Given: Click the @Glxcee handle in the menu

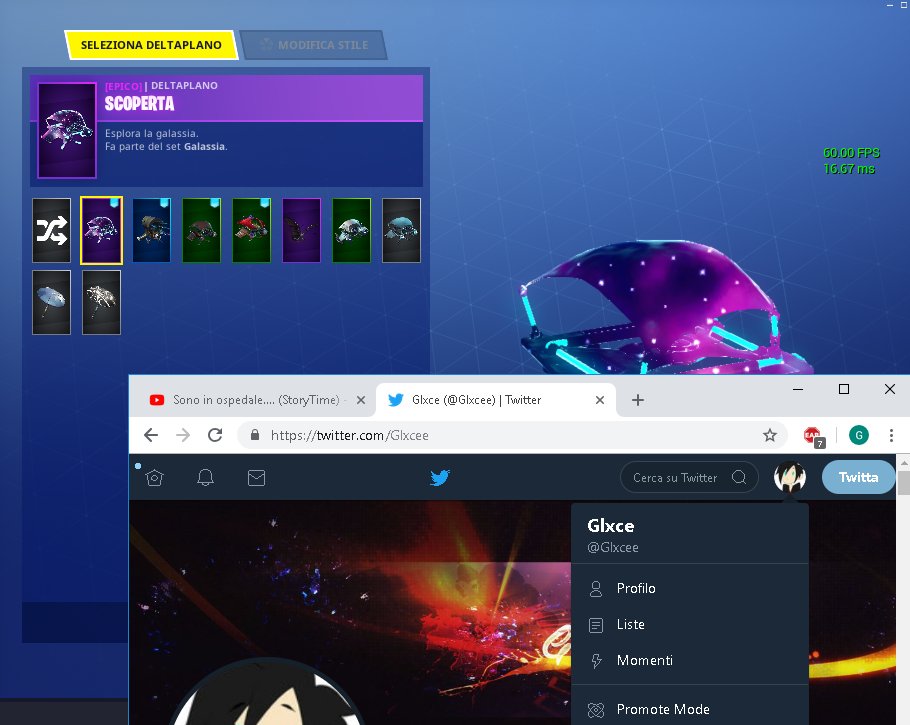Looking at the screenshot, I should pos(613,547).
